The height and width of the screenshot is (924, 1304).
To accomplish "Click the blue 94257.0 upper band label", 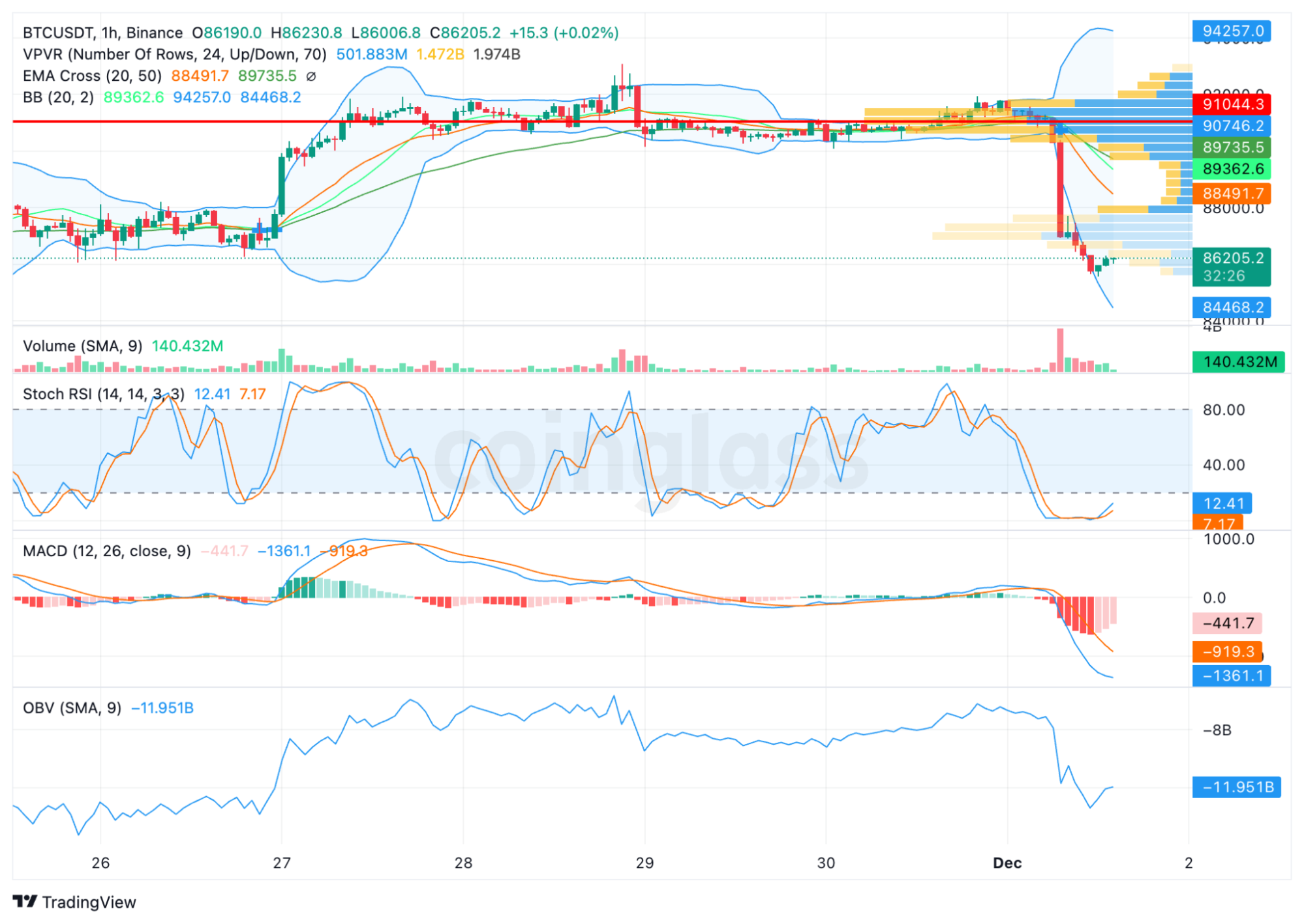I will coord(1231,31).
